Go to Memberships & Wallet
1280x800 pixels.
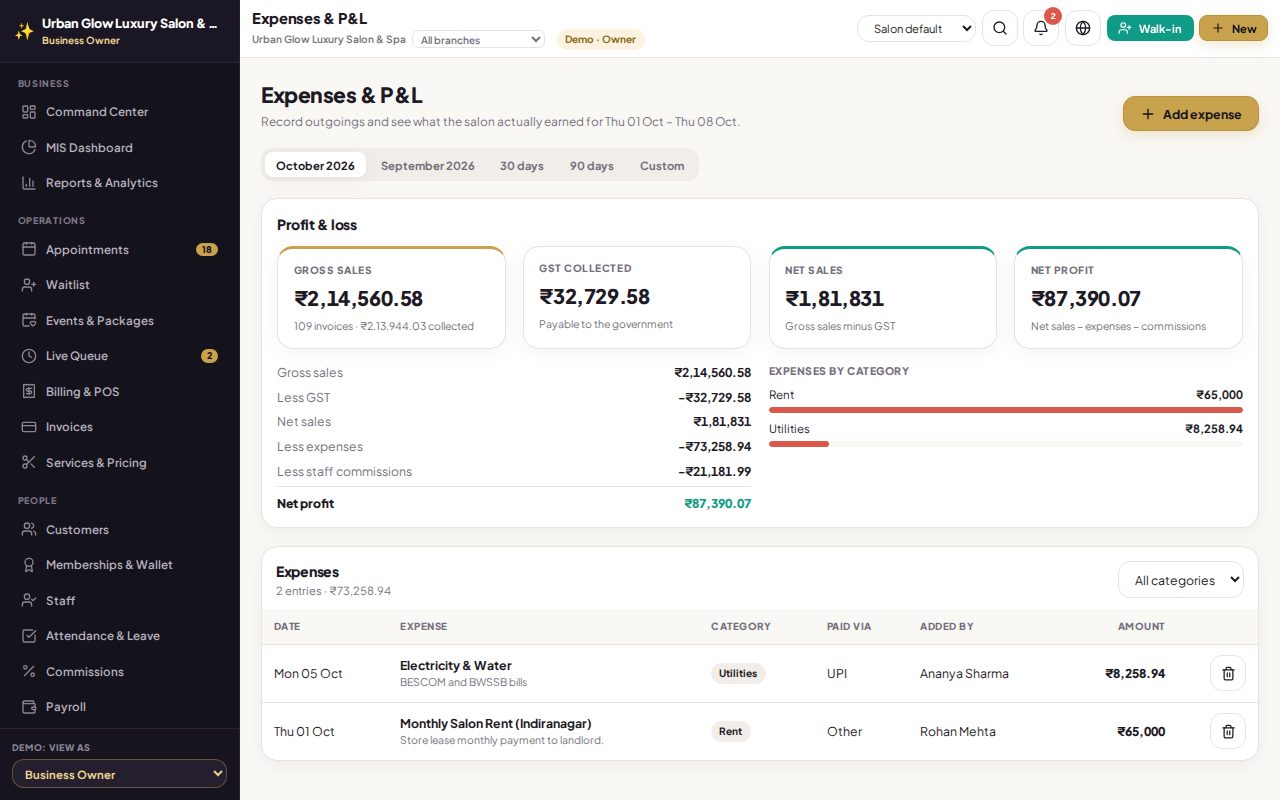point(120,565)
